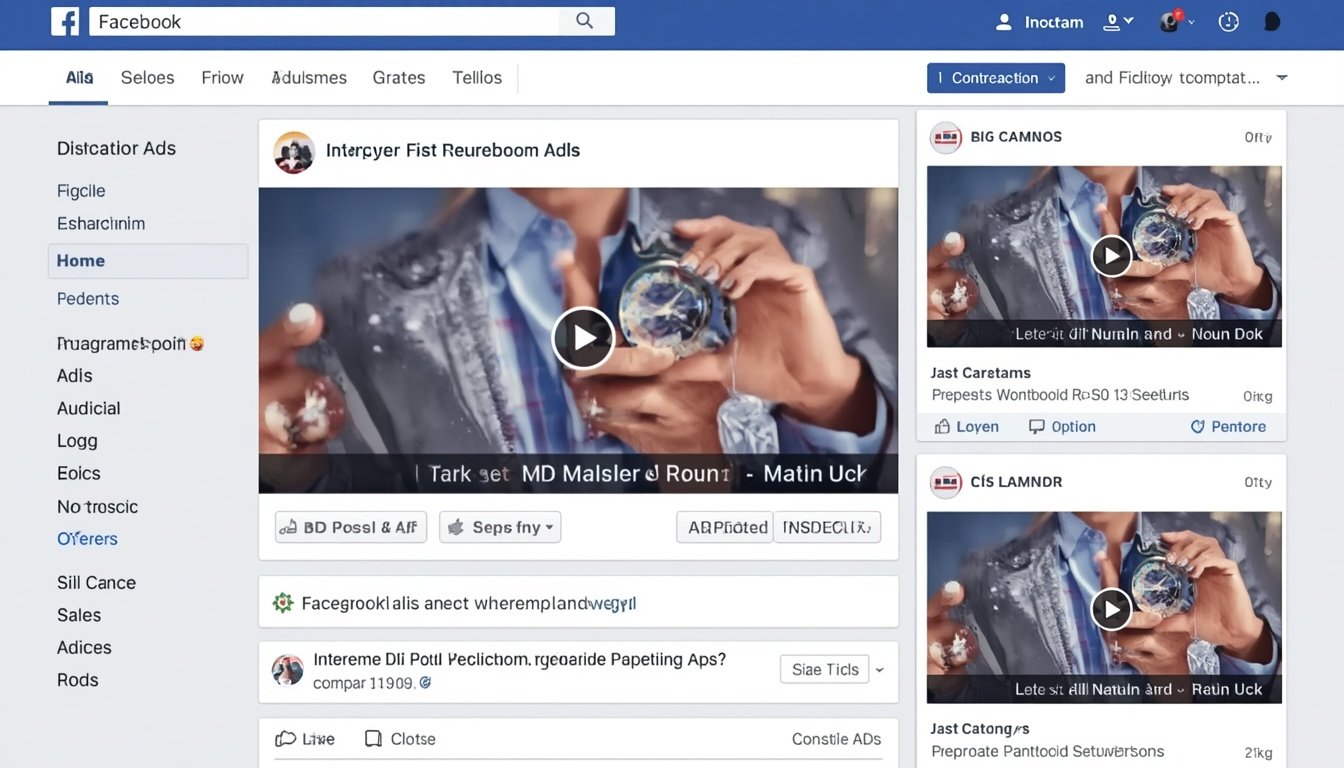Click the INSDECIIX button

click(x=827, y=527)
